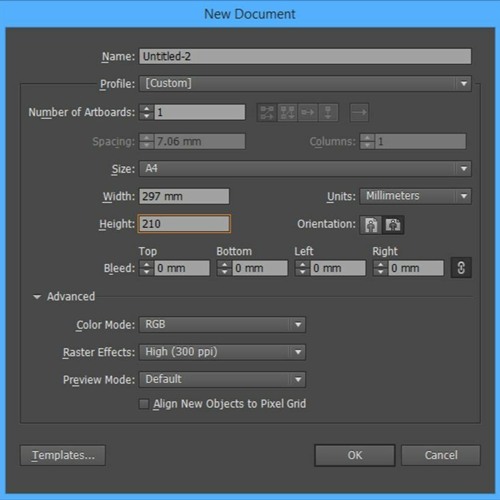Collapse the Advanced section

pyautogui.click(x=37, y=297)
